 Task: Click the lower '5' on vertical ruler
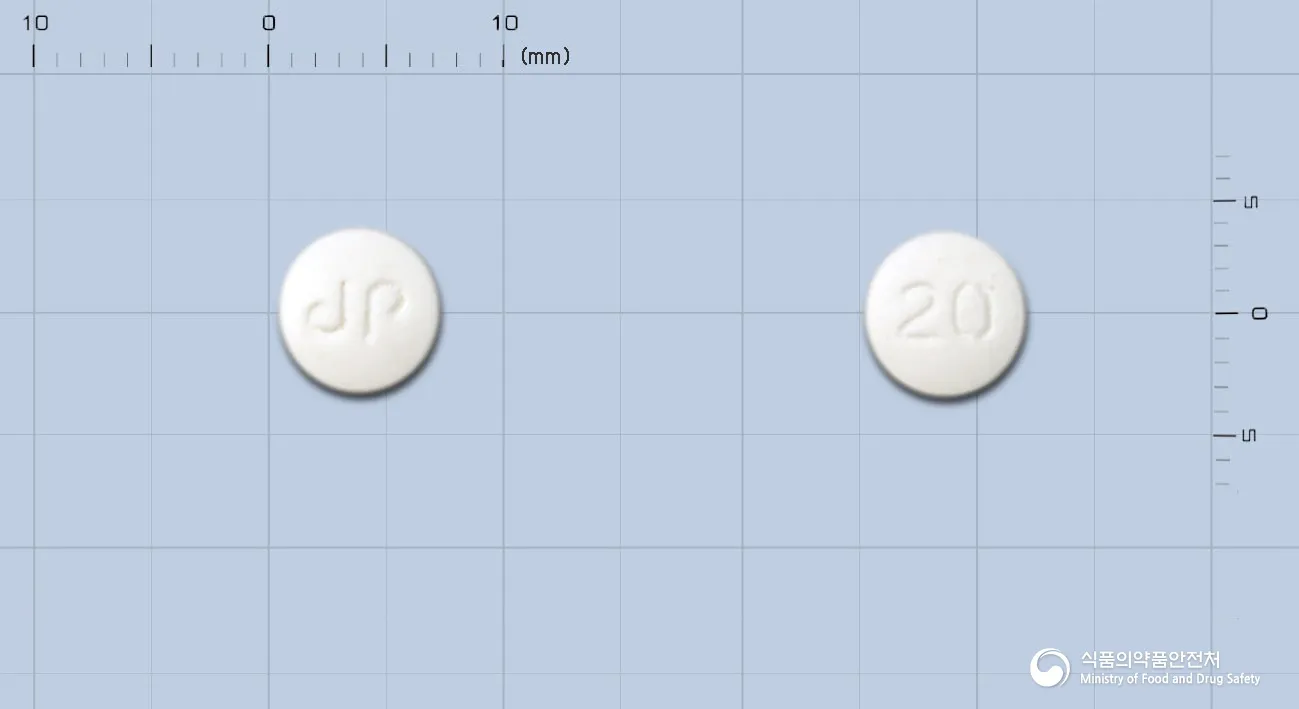1249,435
